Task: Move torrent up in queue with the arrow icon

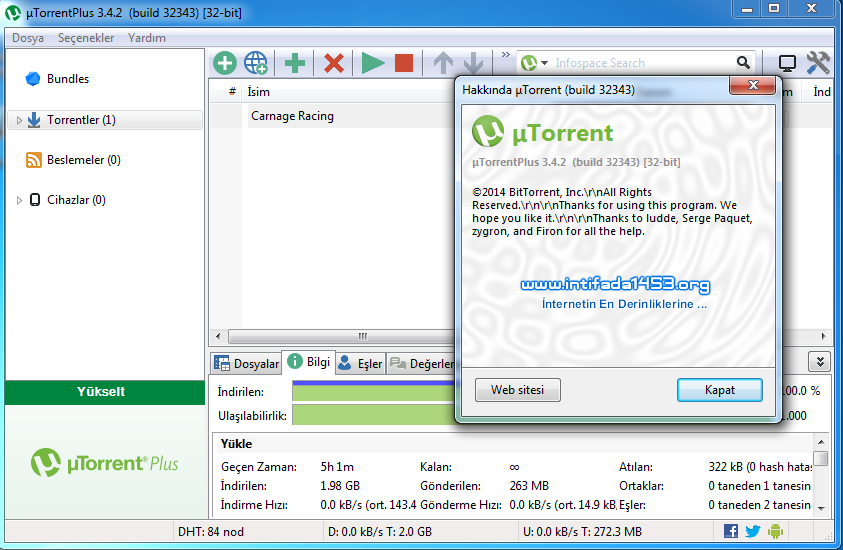Action: coord(443,63)
